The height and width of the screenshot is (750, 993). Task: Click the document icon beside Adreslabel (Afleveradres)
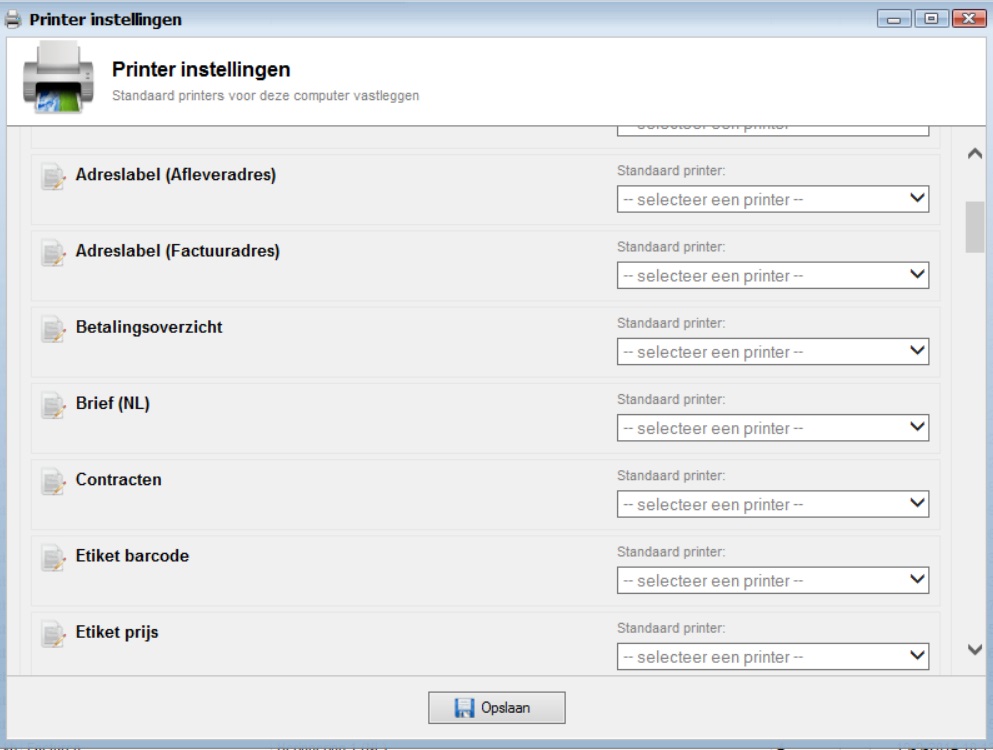[x=52, y=178]
